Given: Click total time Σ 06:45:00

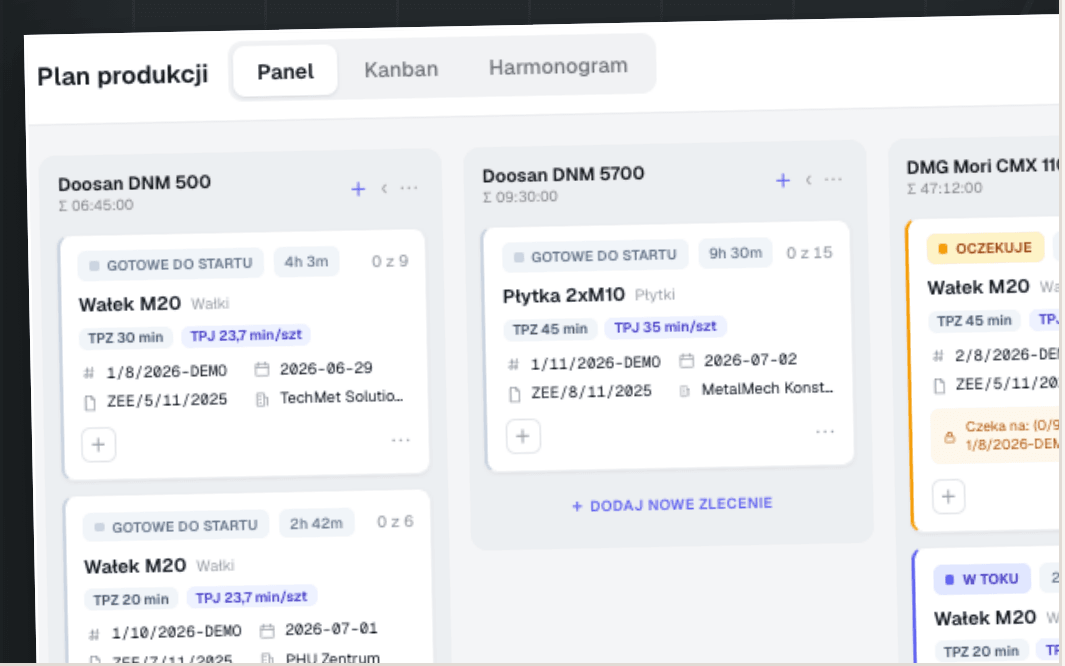Looking at the screenshot, I should [x=96, y=205].
